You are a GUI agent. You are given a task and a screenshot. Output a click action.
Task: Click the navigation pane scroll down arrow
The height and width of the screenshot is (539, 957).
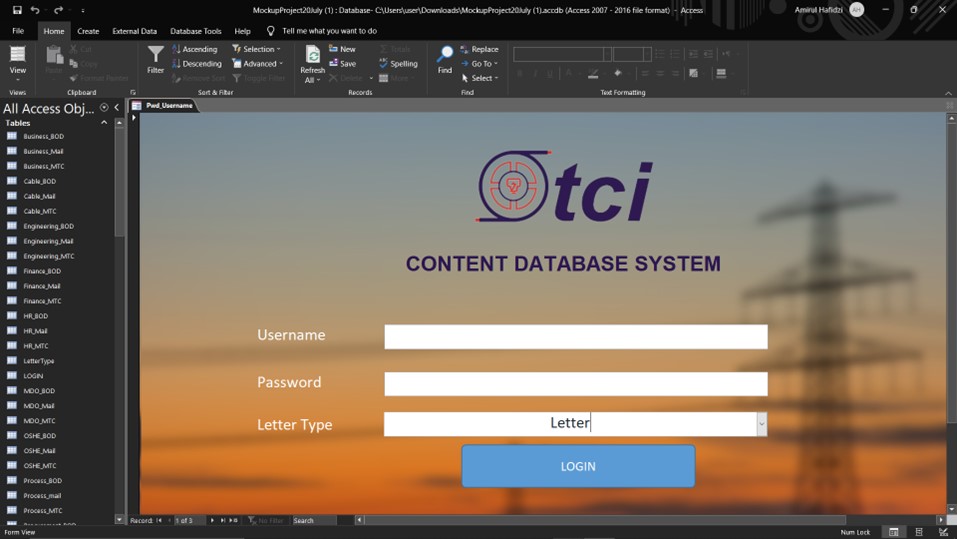pos(119,519)
